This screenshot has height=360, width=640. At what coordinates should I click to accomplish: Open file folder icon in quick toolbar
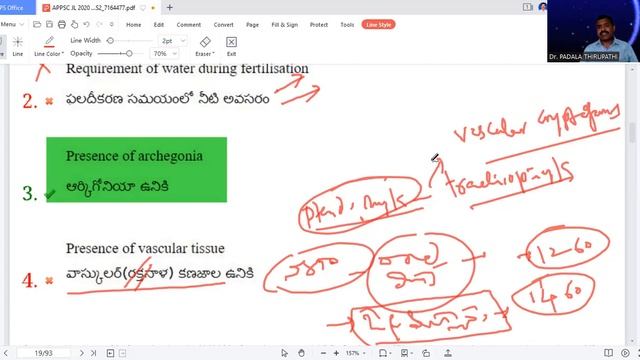[x=37, y=24]
